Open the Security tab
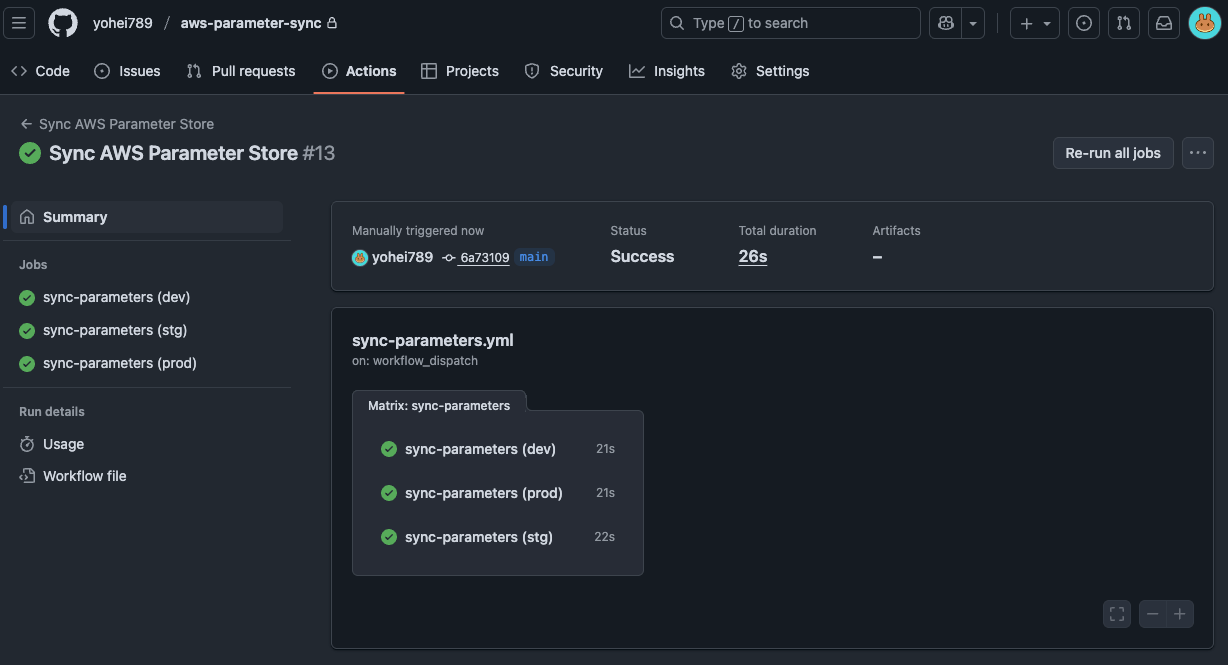Image resolution: width=1228 pixels, height=665 pixels. pyautogui.click(x=564, y=71)
